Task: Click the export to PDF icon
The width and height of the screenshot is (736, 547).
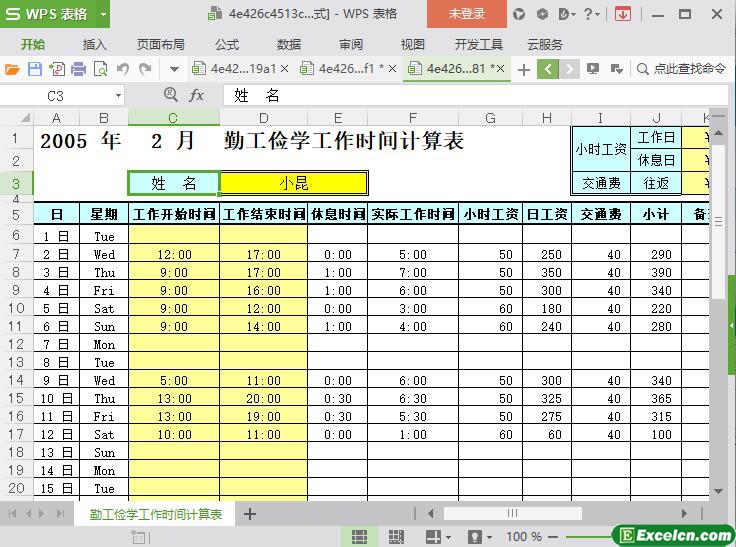Action: [57, 69]
